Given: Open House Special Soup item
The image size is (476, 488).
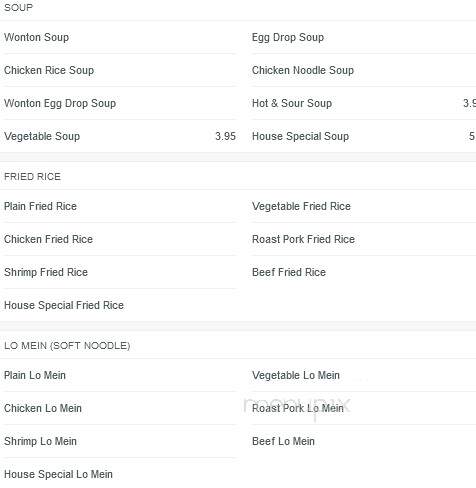Looking at the screenshot, I should point(301,136).
